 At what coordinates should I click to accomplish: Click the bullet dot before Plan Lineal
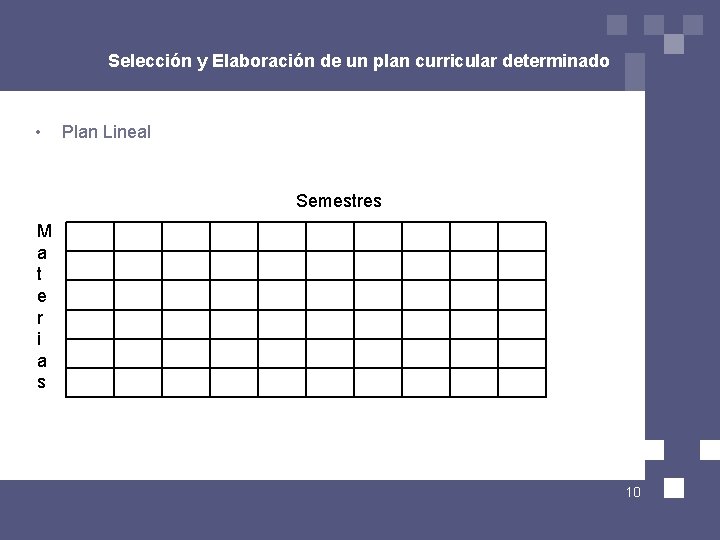click(x=37, y=132)
